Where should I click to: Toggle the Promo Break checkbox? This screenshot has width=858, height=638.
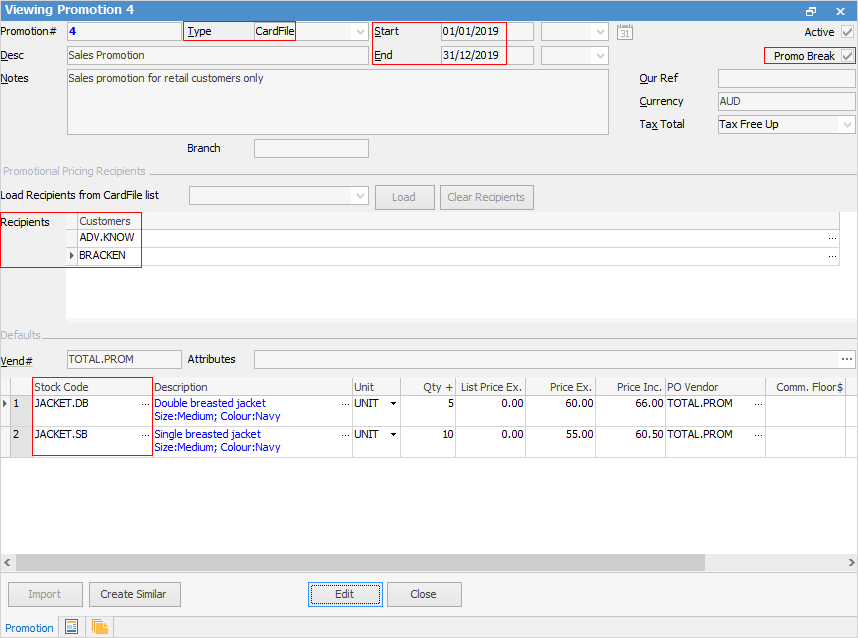[x=848, y=56]
